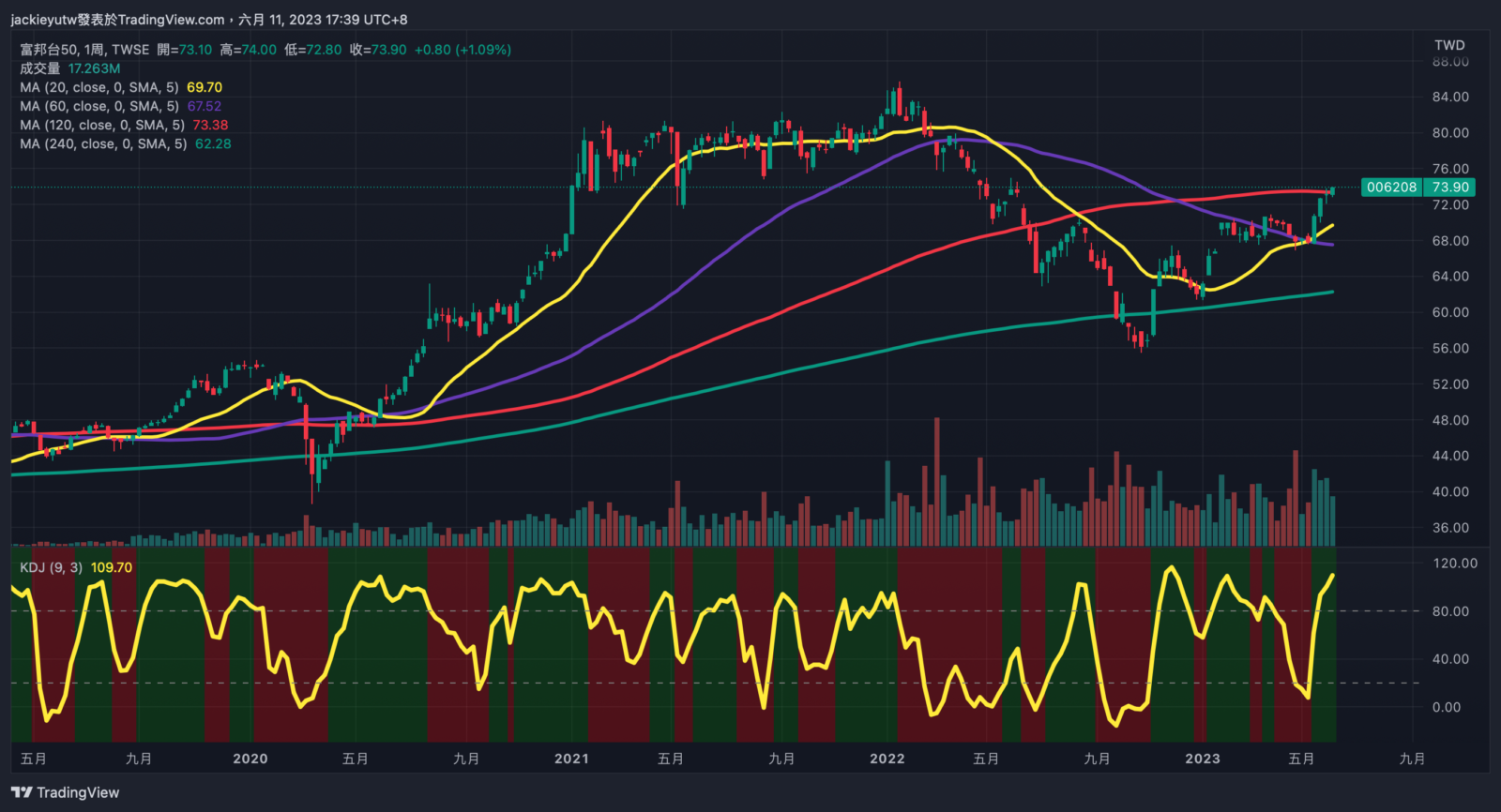
Task: Select the MA (120, close) indicator legend
Action: pos(101,125)
